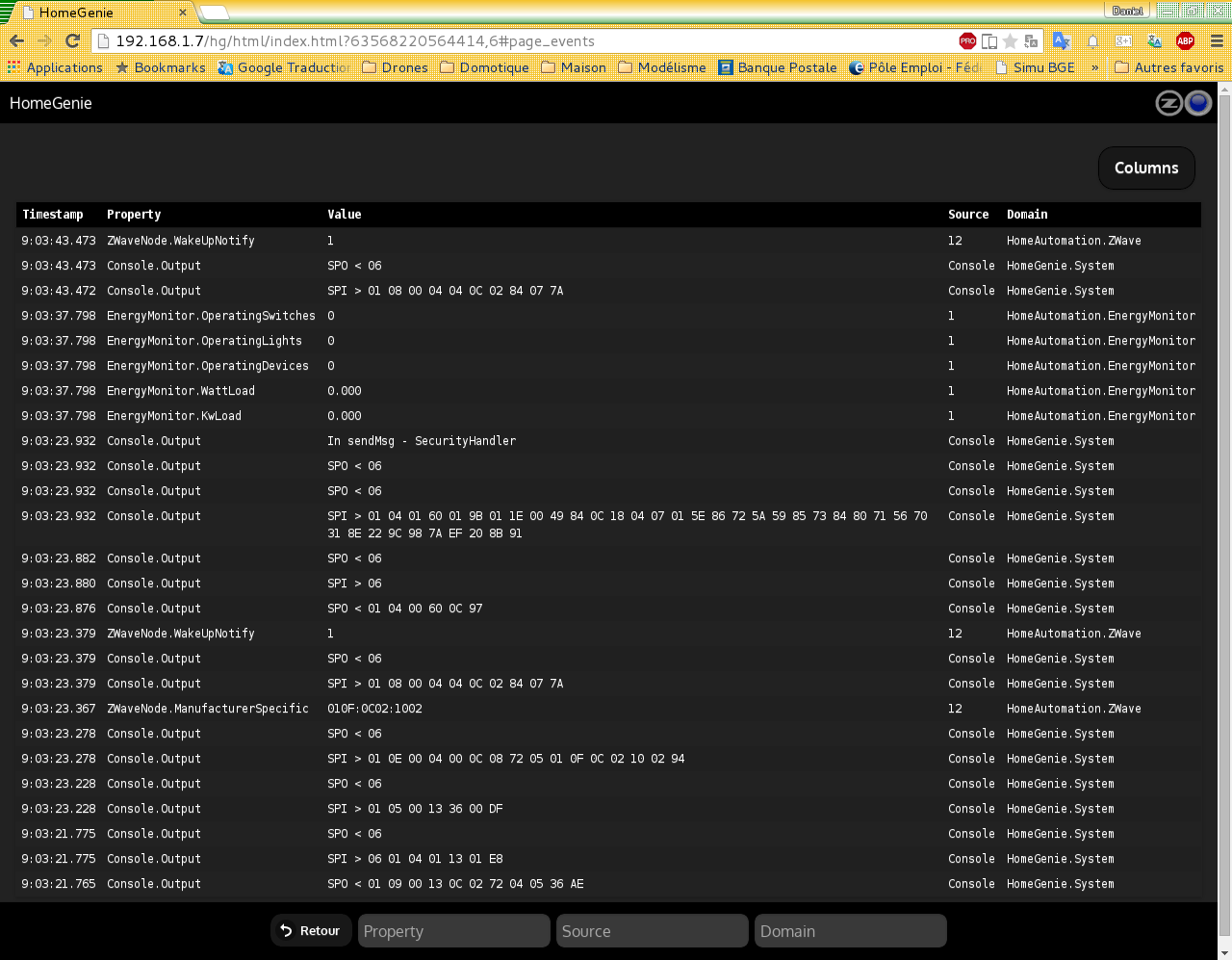
Task: Select the HomeGenie browser tab
Action: point(101,13)
